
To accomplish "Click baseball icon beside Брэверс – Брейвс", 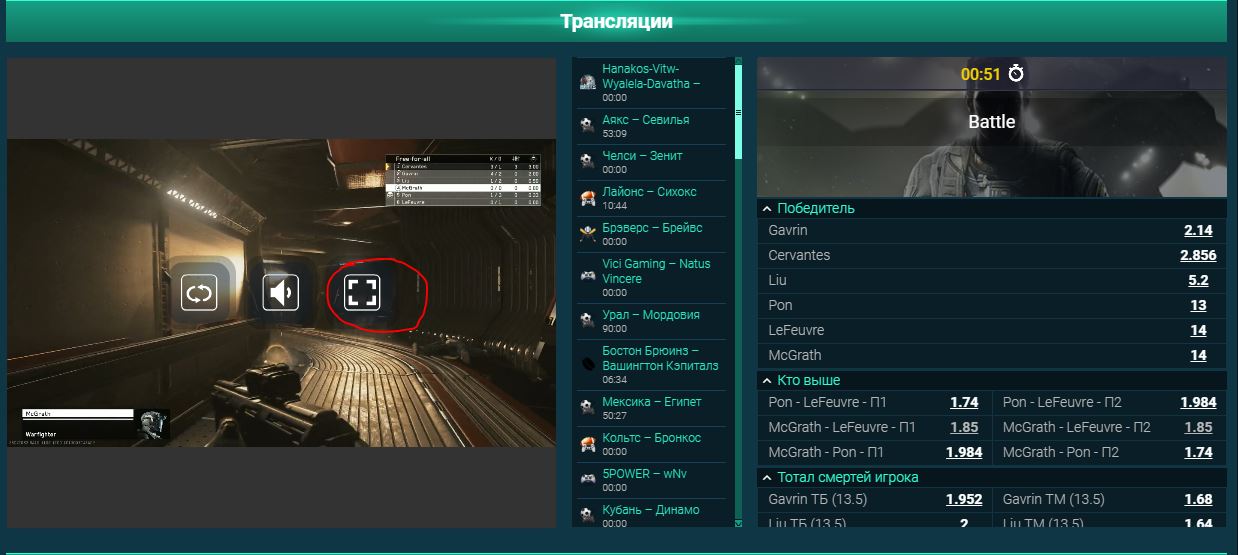I will point(587,234).
